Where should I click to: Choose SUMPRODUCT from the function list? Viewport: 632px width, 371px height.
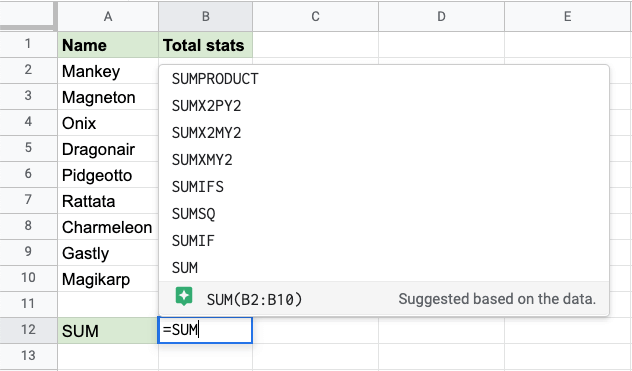[x=384, y=79]
